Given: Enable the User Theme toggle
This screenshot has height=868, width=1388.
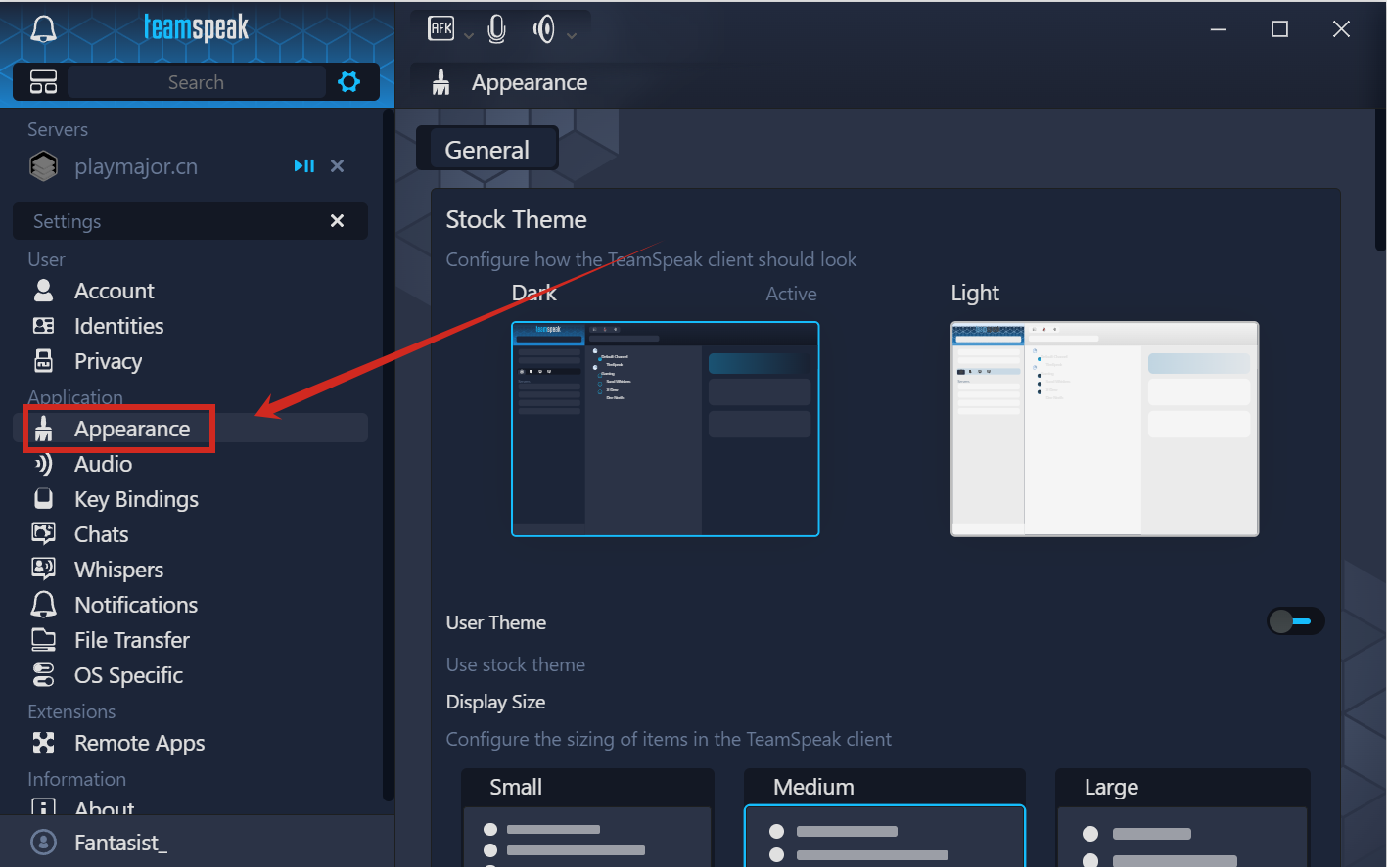Looking at the screenshot, I should click(x=1295, y=621).
